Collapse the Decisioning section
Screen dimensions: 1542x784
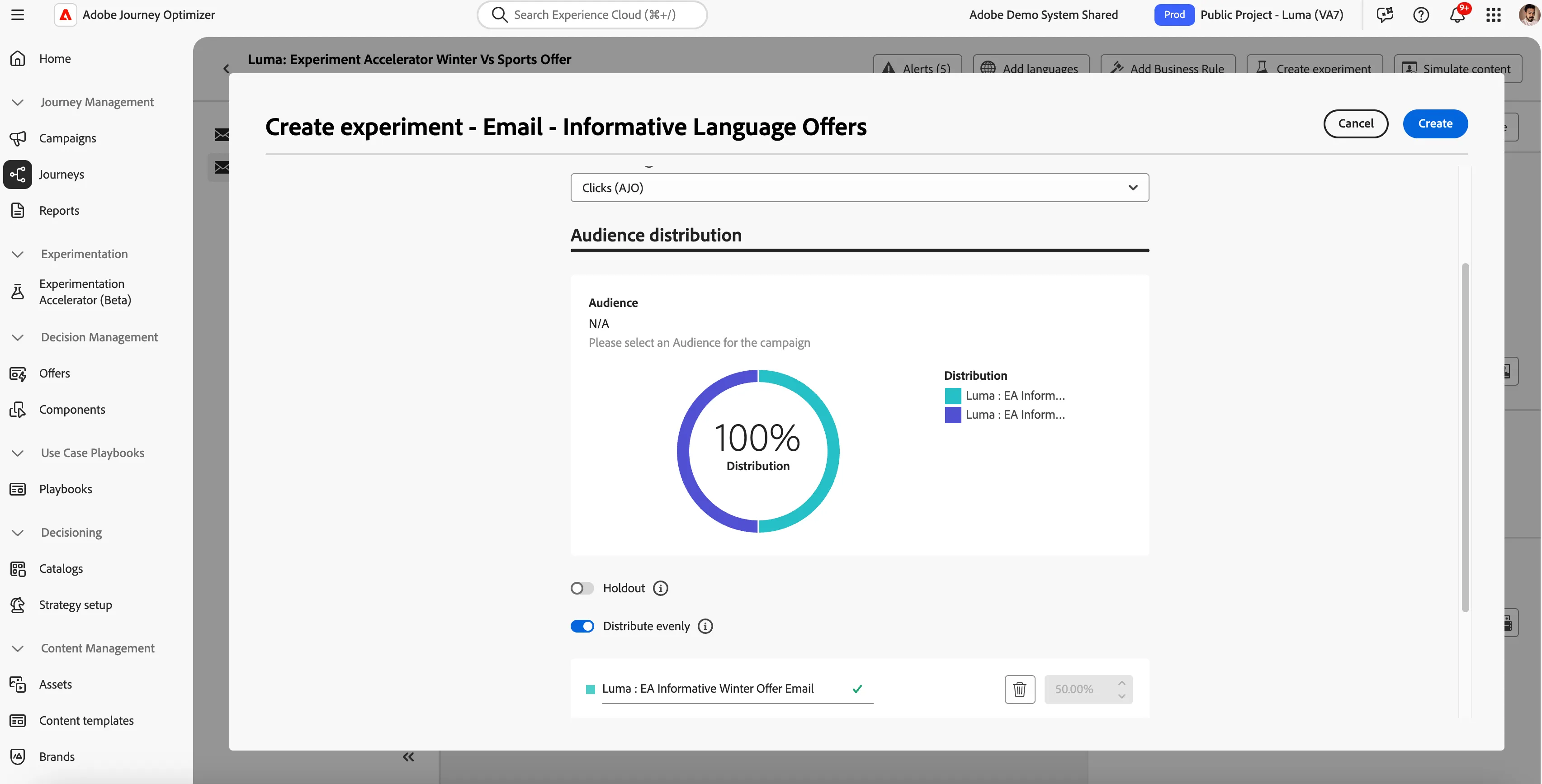(18, 533)
